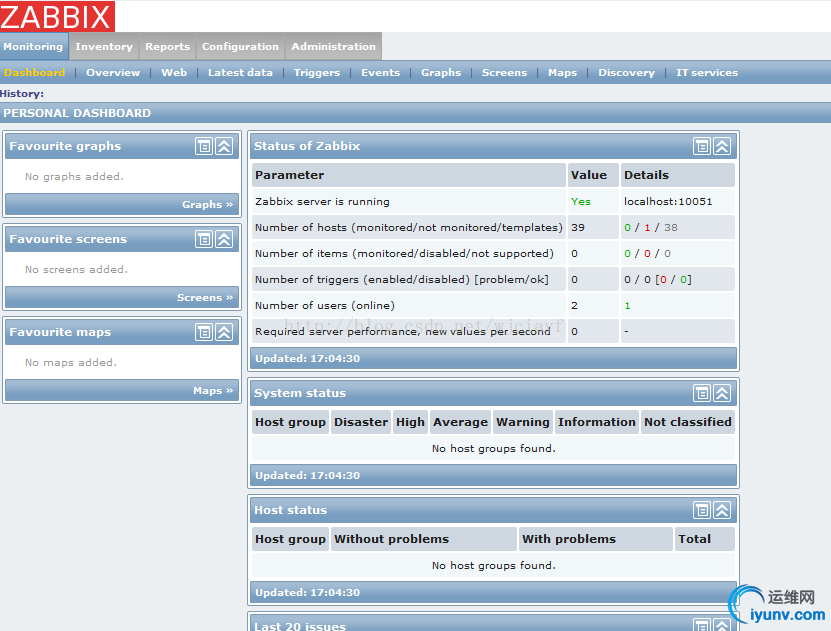
Task: Click monitored hosts count 0 link
Action: [x=627, y=227]
